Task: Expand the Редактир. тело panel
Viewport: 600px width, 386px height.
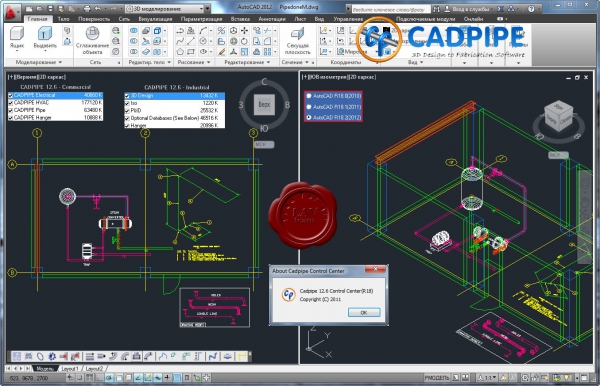Action: pos(149,62)
